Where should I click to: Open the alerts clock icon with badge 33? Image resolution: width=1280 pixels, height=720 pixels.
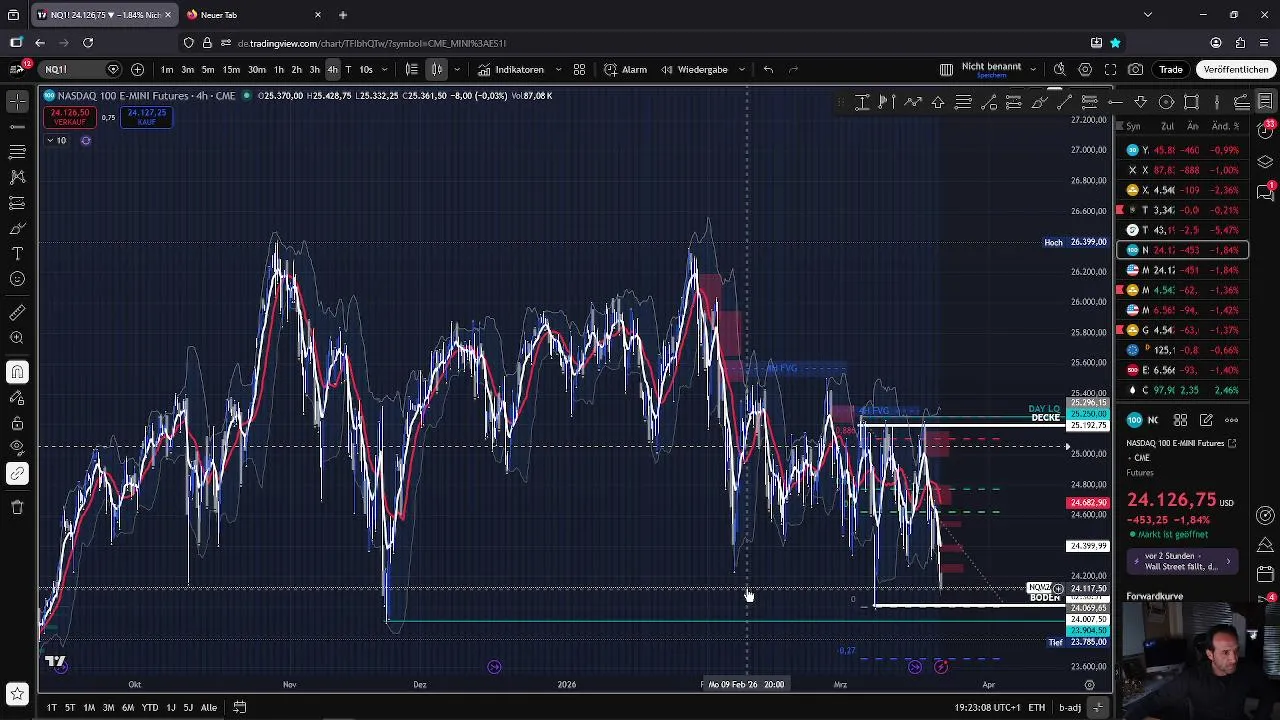1265,131
